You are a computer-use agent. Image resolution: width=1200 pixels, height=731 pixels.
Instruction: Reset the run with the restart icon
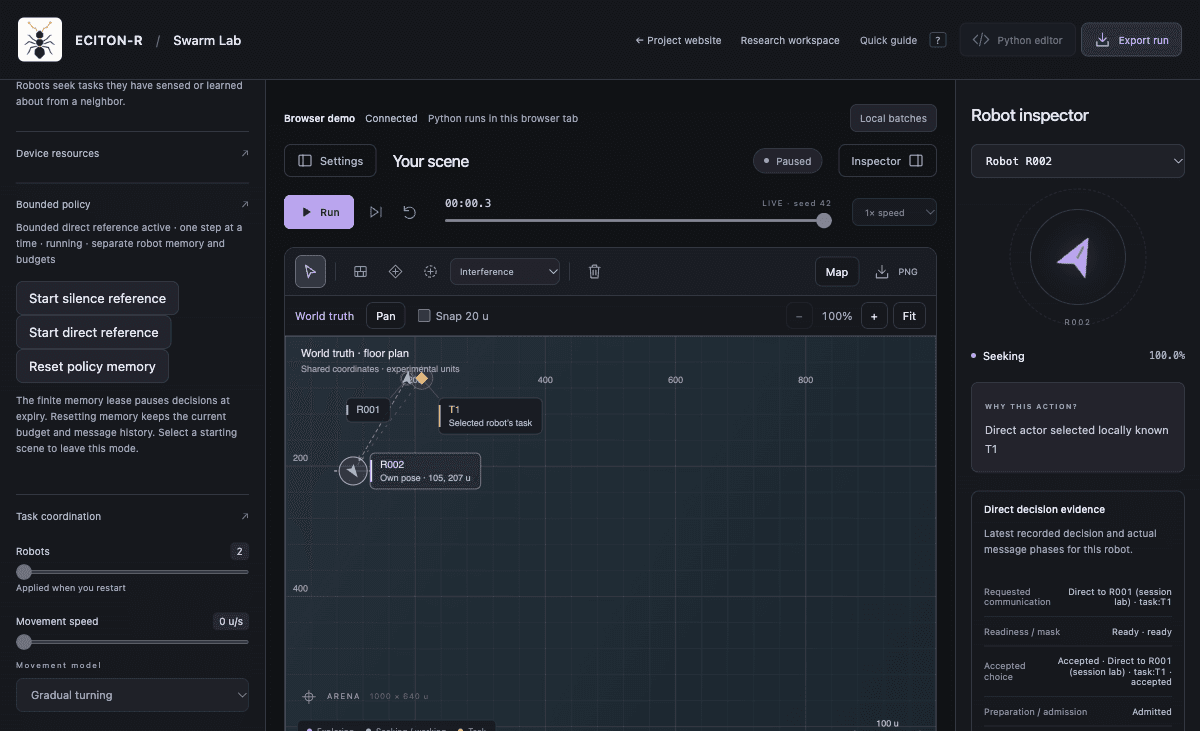pyautogui.click(x=409, y=212)
